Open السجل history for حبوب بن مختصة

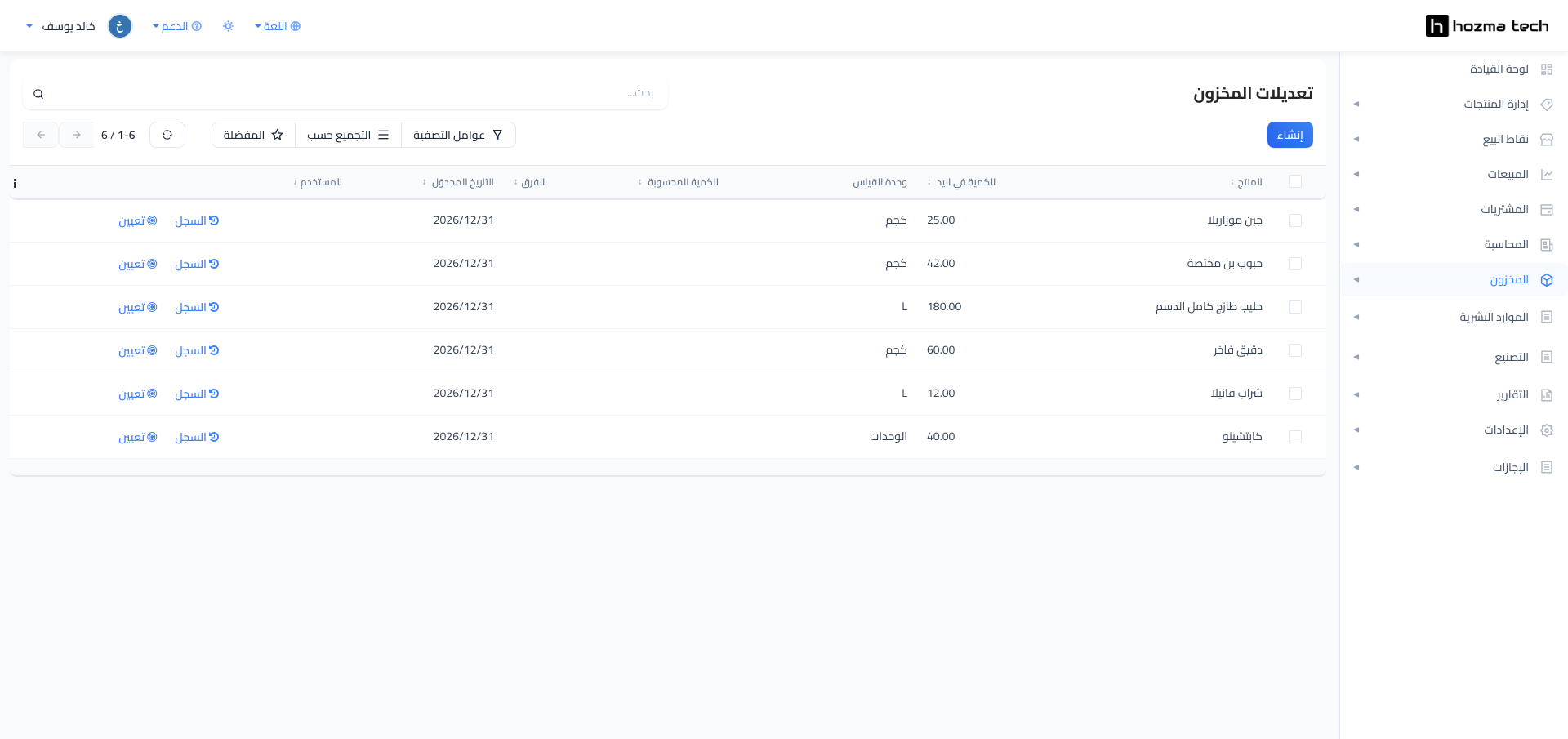197,264
